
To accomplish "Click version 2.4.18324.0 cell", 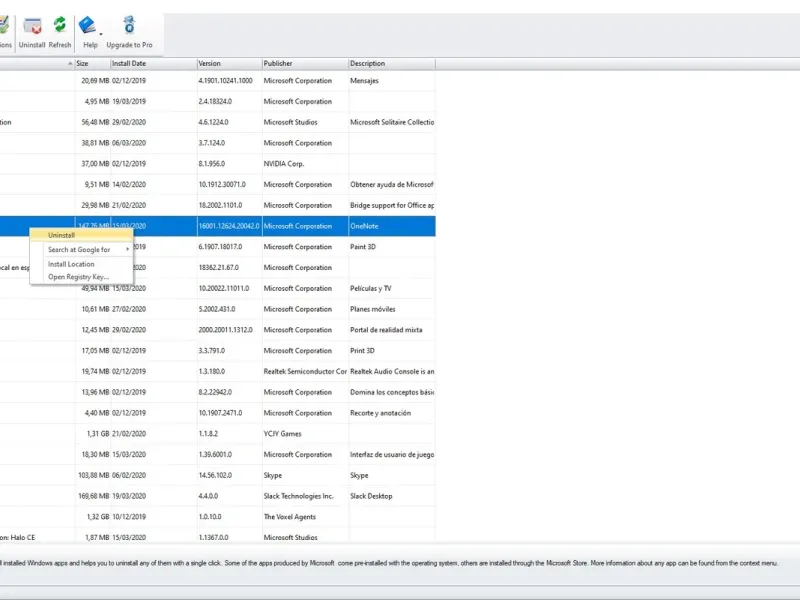I will click(x=215, y=102).
